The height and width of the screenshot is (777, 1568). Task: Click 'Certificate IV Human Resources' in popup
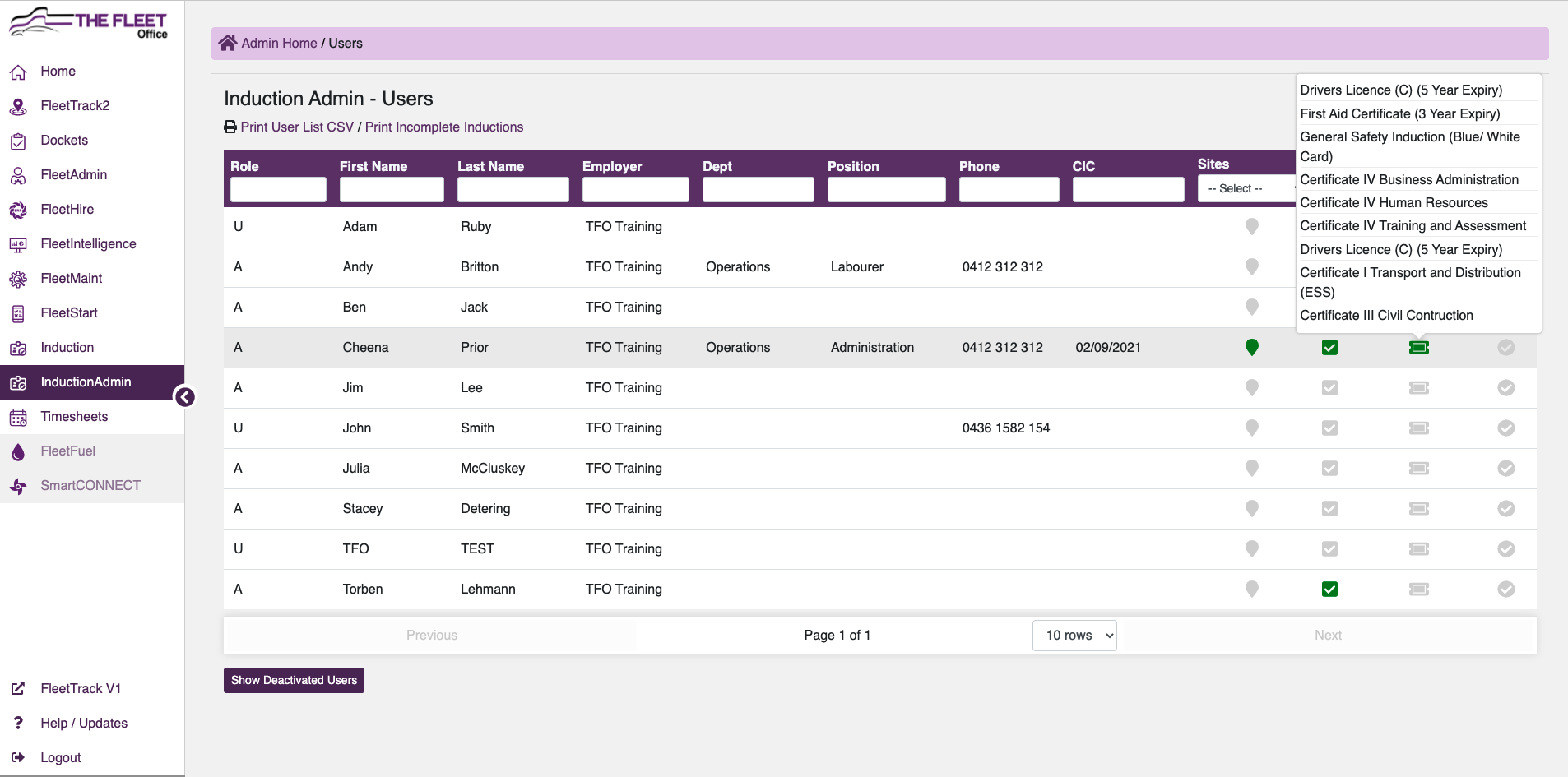[x=1394, y=202]
